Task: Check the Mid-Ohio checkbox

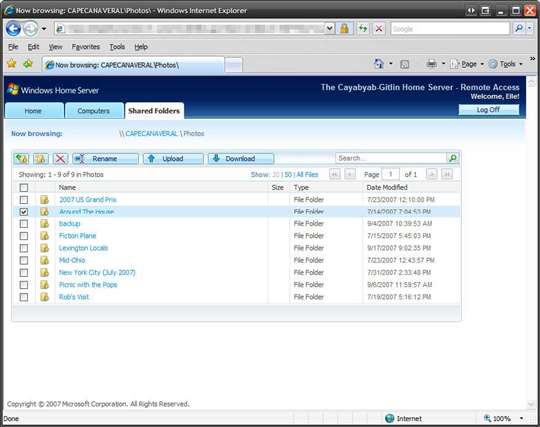Action: (24, 260)
